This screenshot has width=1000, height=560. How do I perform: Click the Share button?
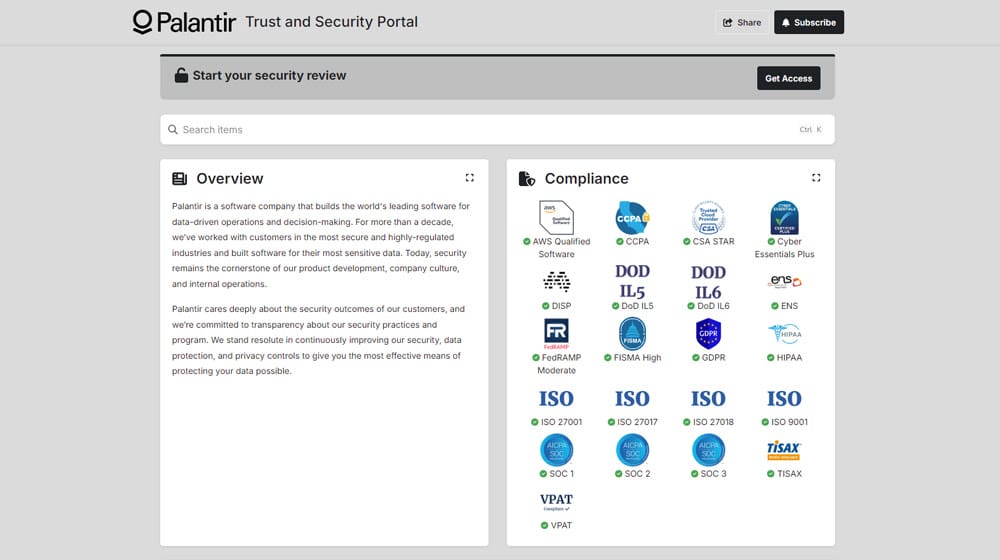point(742,22)
